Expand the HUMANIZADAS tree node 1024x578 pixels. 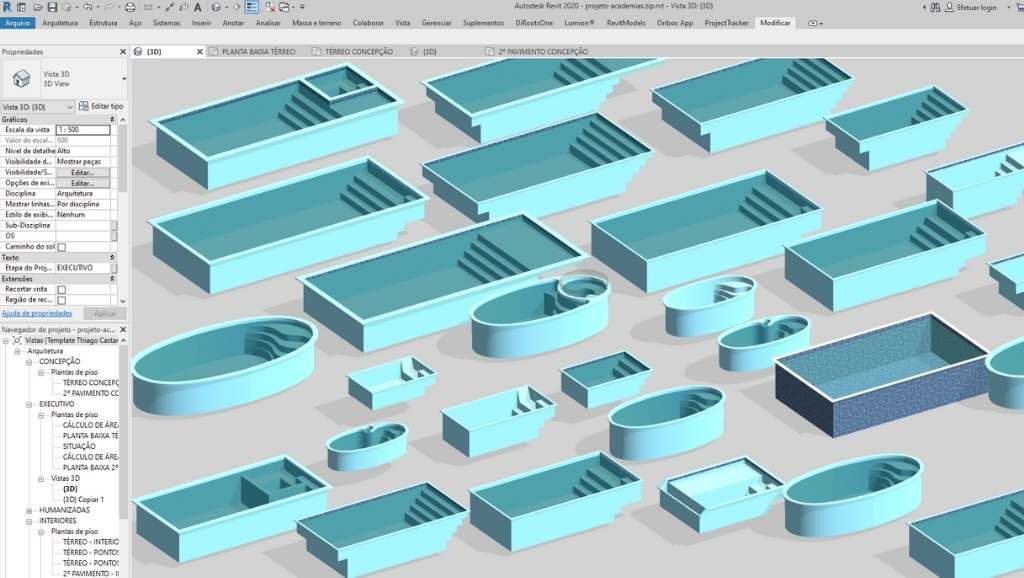point(30,509)
